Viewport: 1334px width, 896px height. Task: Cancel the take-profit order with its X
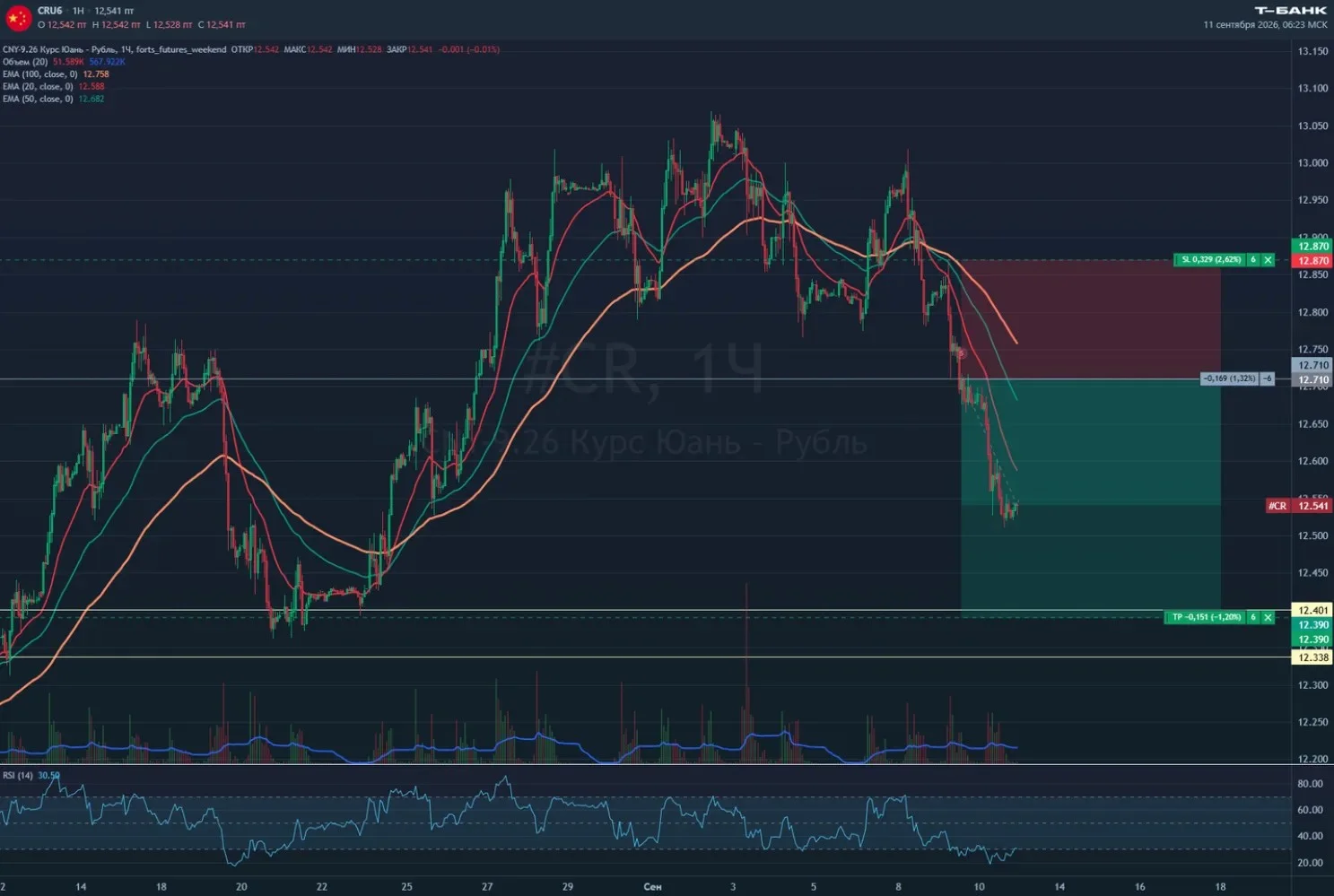1268,617
